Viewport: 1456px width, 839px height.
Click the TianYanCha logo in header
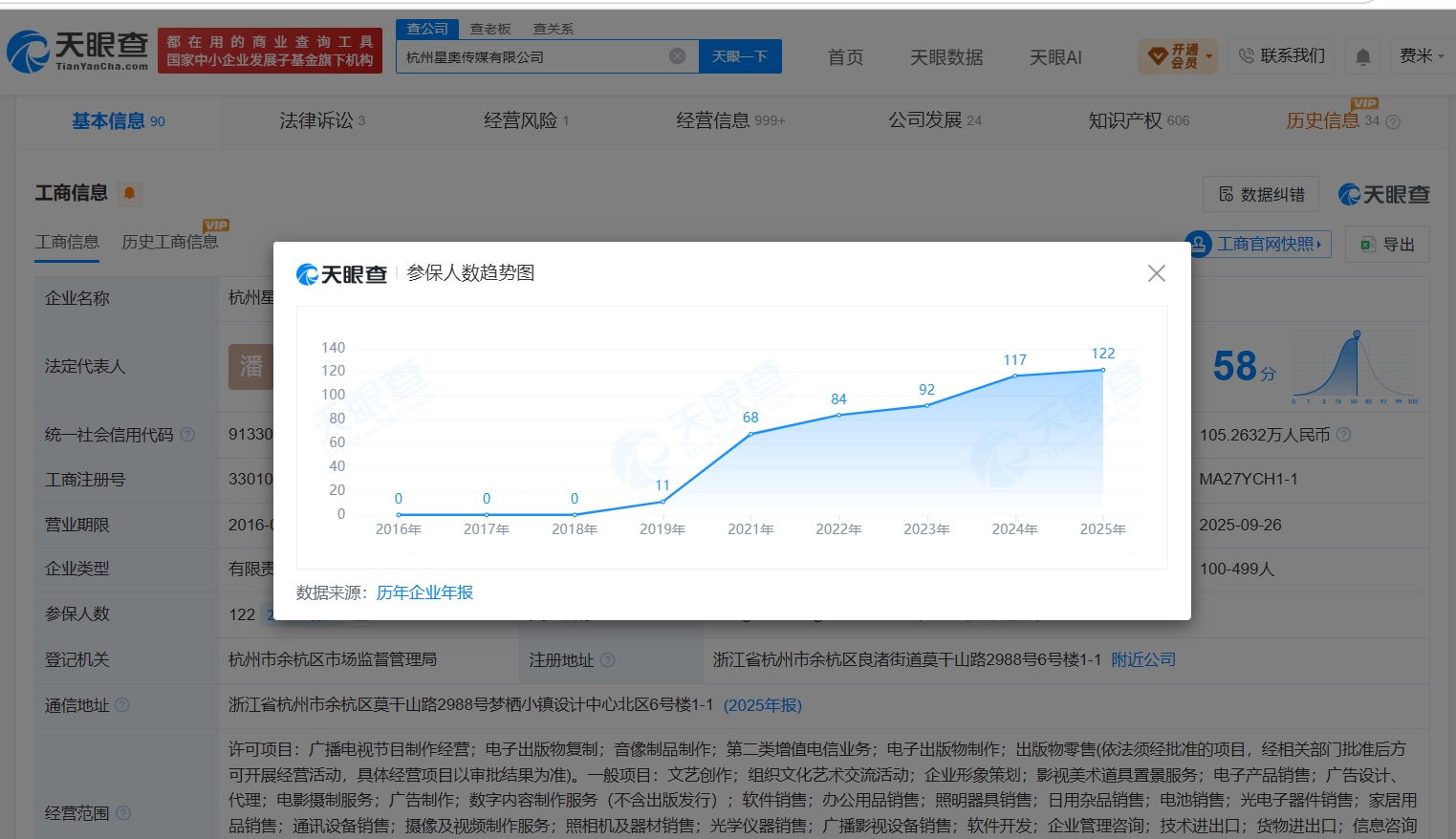tap(78, 50)
